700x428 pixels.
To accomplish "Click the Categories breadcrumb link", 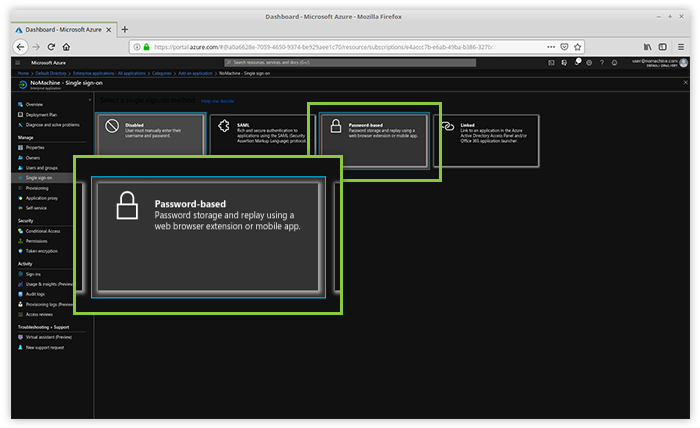I will (x=162, y=73).
